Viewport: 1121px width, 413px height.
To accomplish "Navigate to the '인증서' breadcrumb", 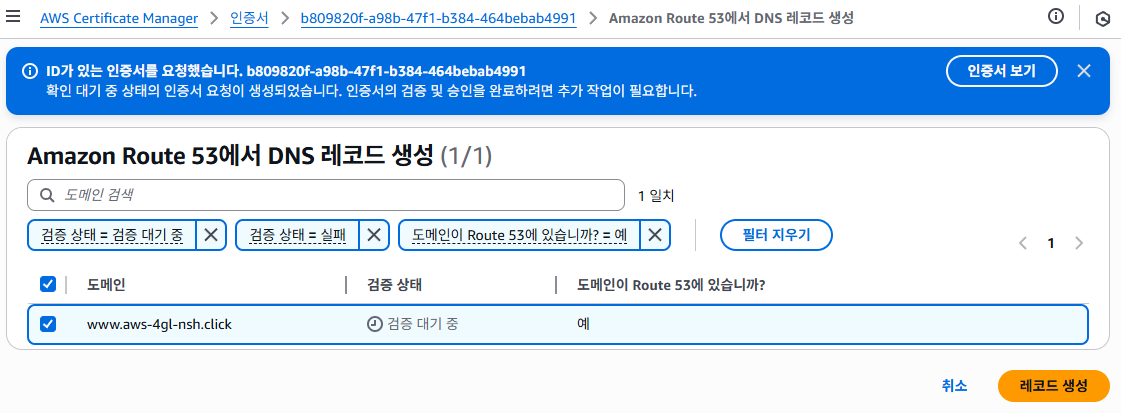I will tap(249, 19).
